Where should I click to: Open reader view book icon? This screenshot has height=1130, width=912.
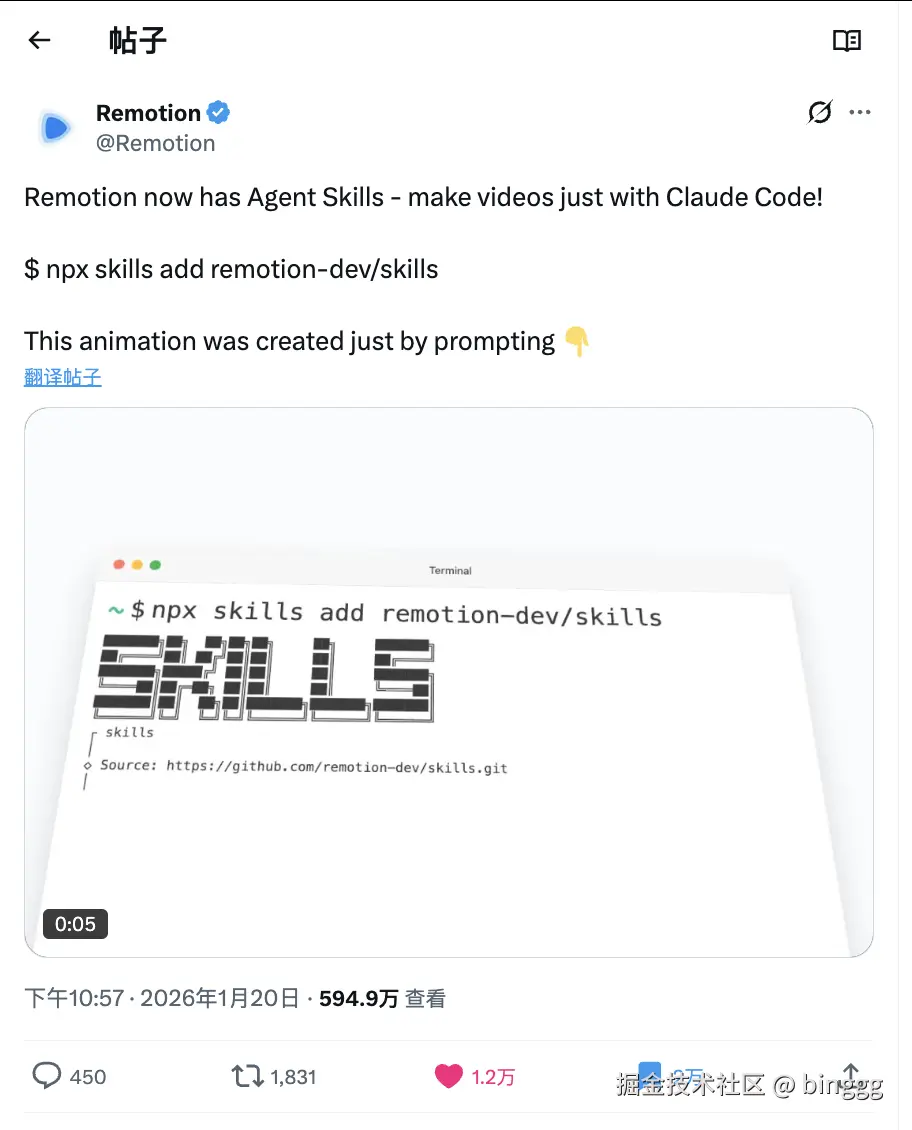(846, 40)
